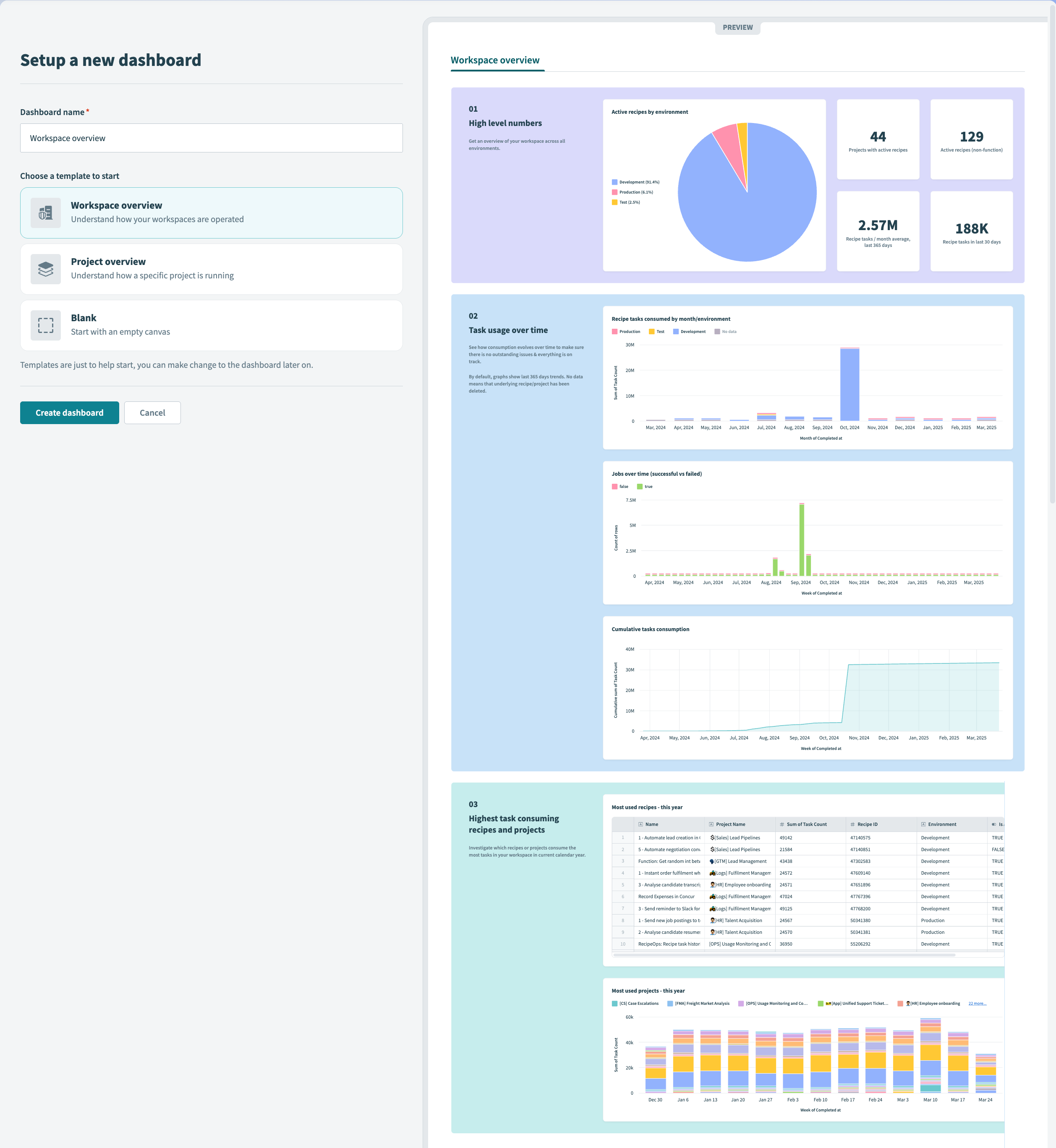Click the text-type icon in Name column header
The width and height of the screenshot is (1056, 1148).
pos(640,824)
